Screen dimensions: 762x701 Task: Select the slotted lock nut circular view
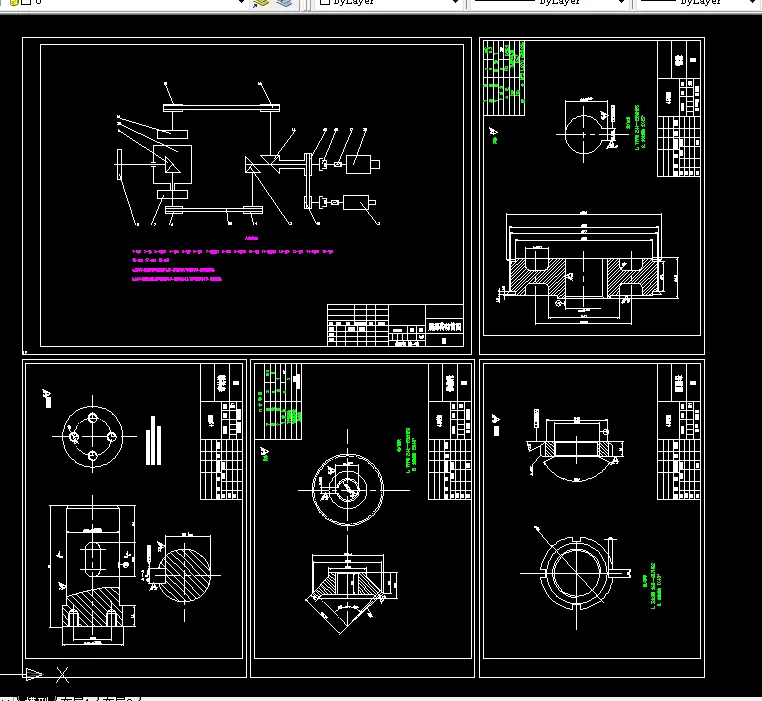tap(576, 573)
